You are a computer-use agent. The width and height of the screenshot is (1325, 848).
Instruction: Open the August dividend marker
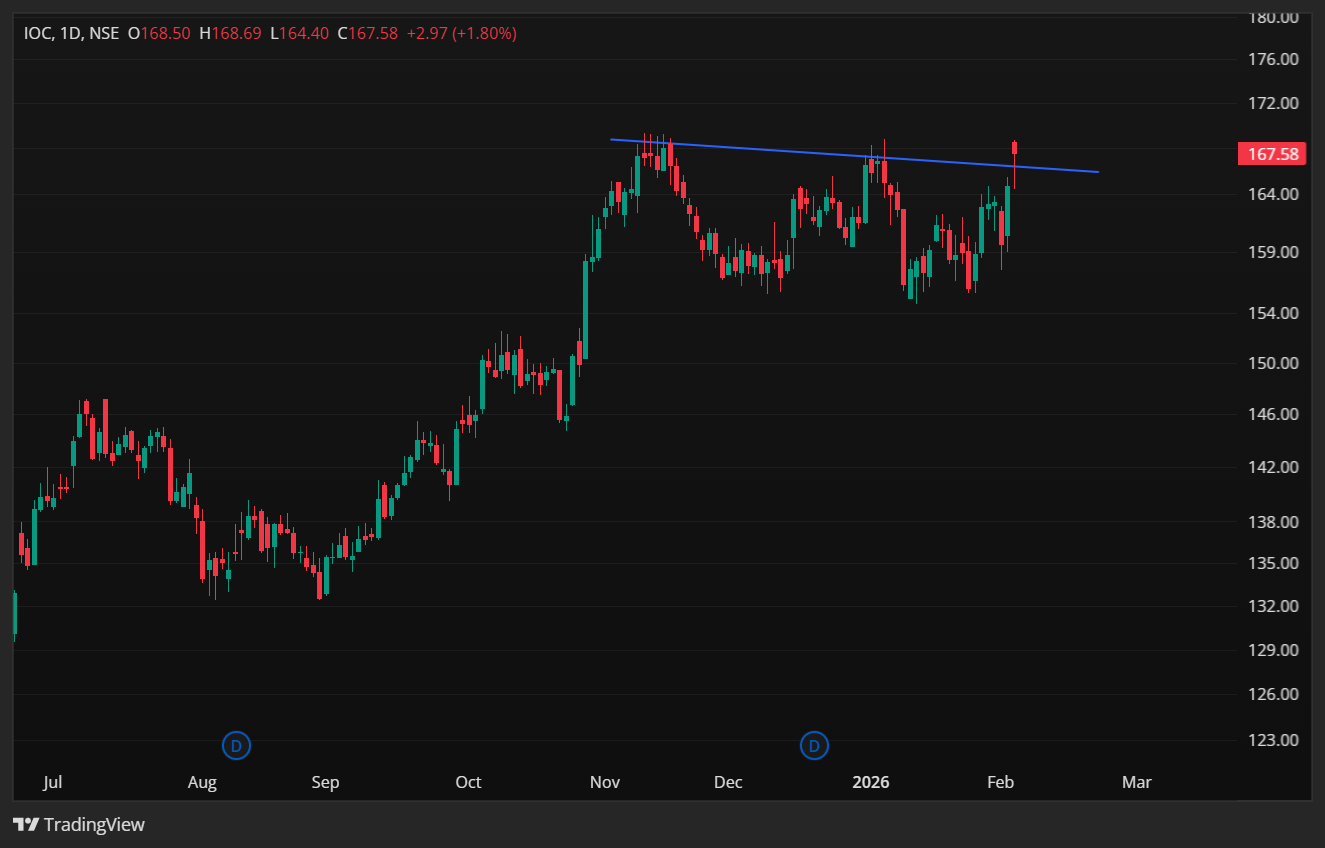236,745
